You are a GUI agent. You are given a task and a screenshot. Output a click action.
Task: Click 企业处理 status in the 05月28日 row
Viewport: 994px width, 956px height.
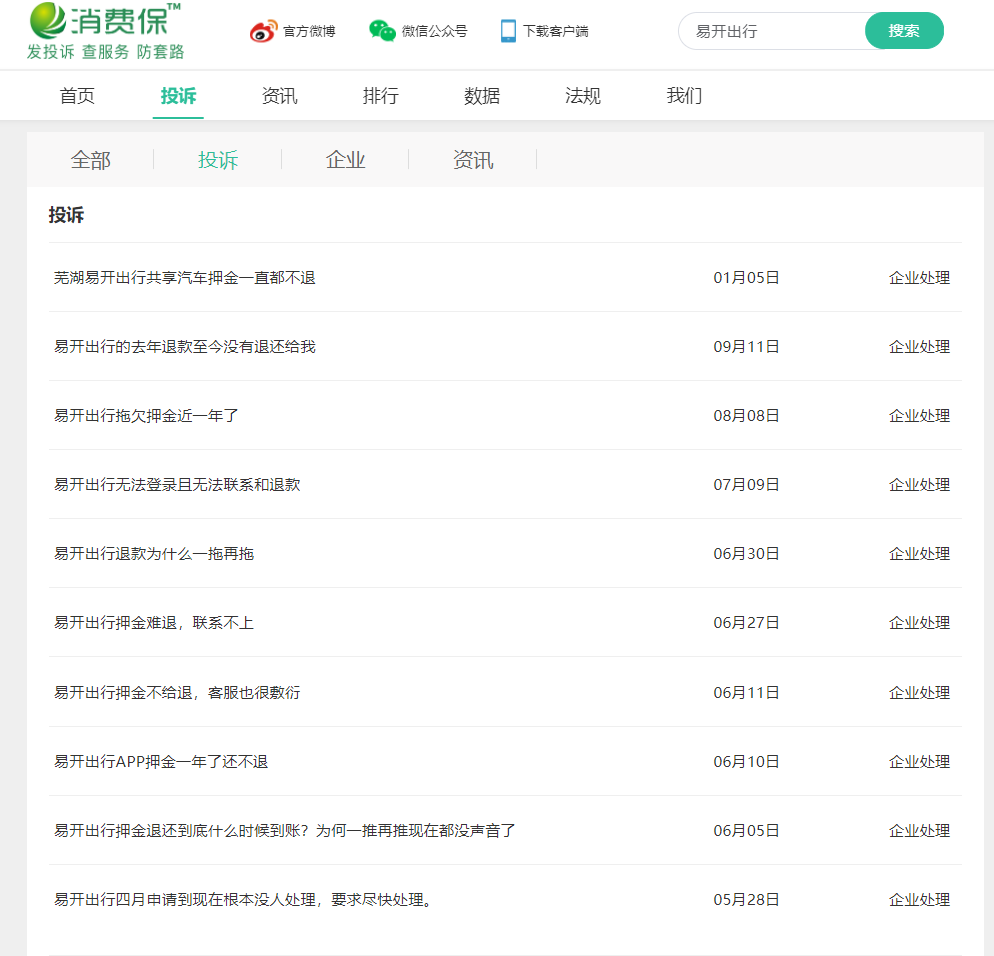pos(919,900)
